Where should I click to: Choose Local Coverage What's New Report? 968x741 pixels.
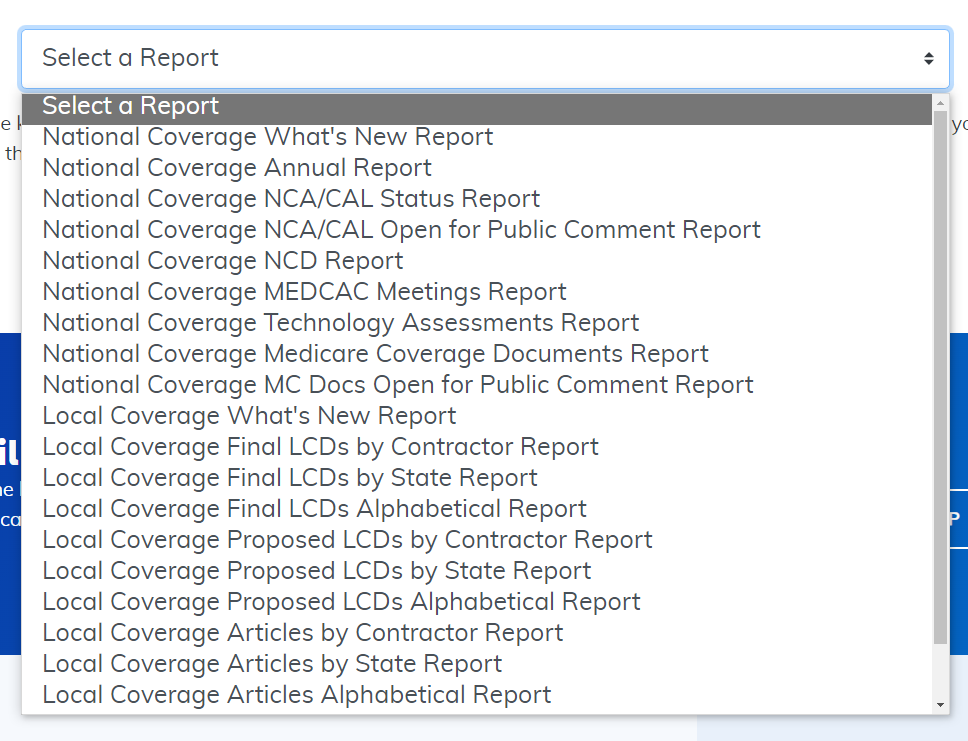pyautogui.click(x=249, y=416)
